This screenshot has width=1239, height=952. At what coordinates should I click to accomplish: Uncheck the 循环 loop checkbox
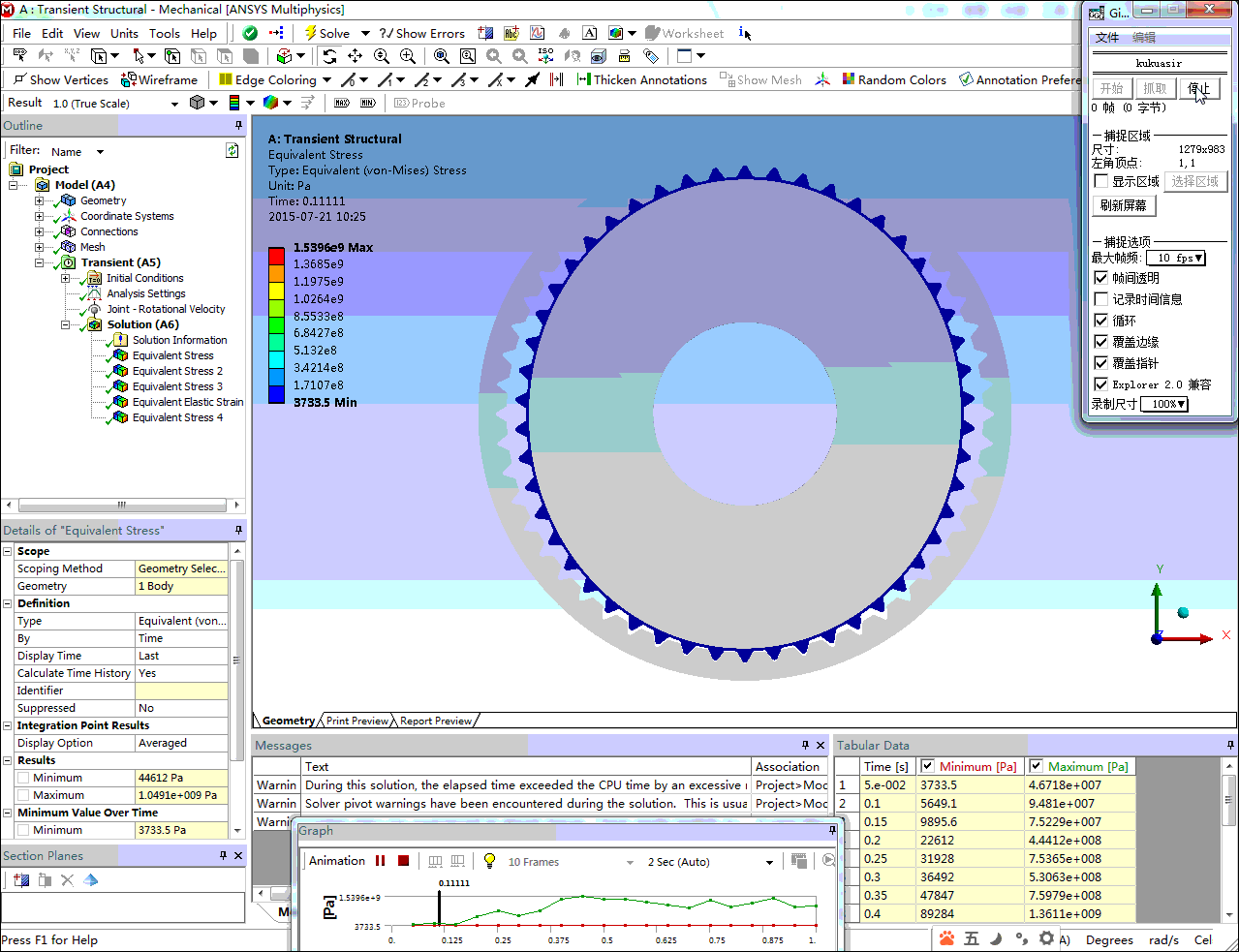pos(1100,321)
